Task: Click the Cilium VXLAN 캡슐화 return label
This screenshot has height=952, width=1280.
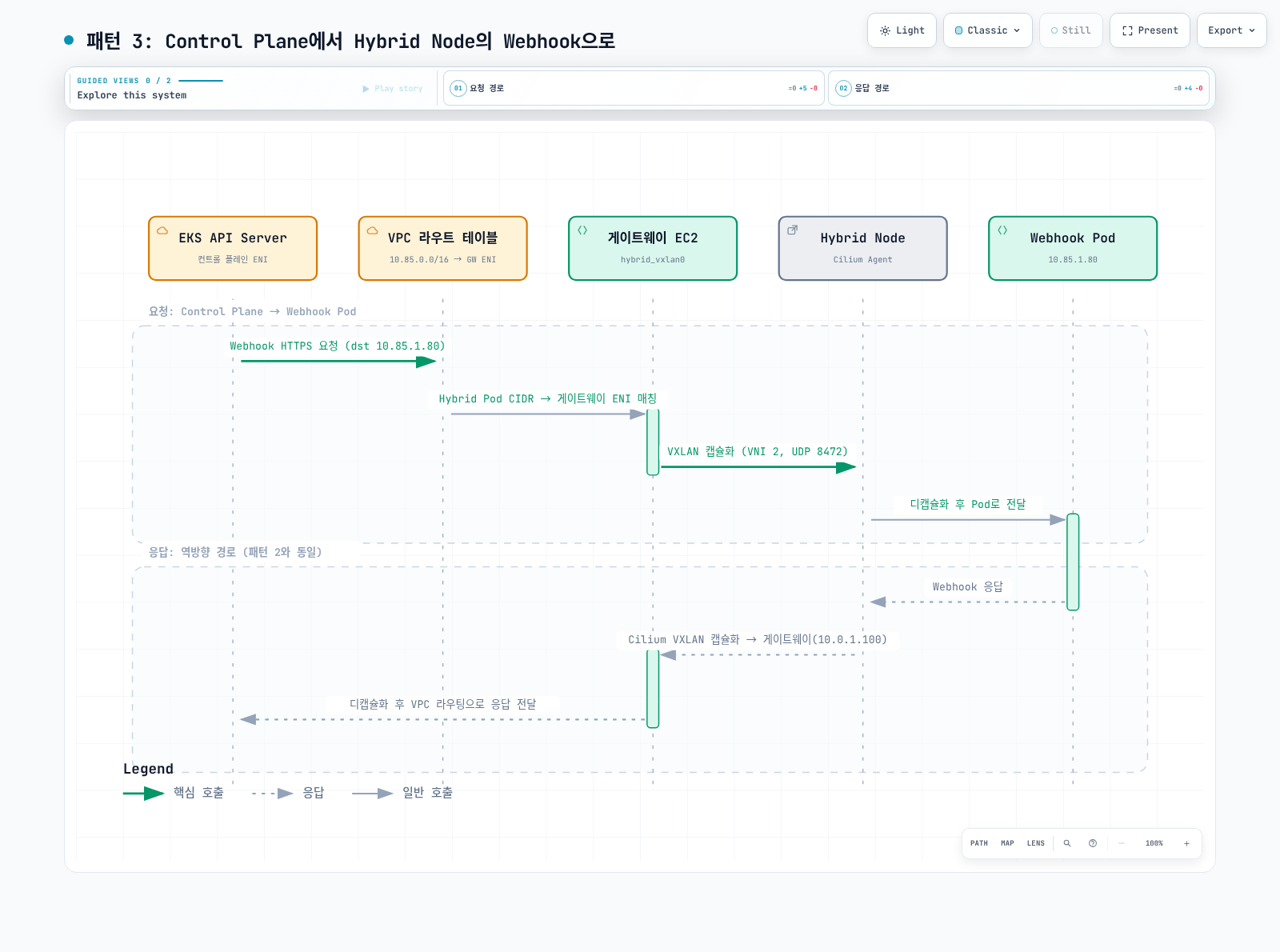Action: [x=758, y=640]
